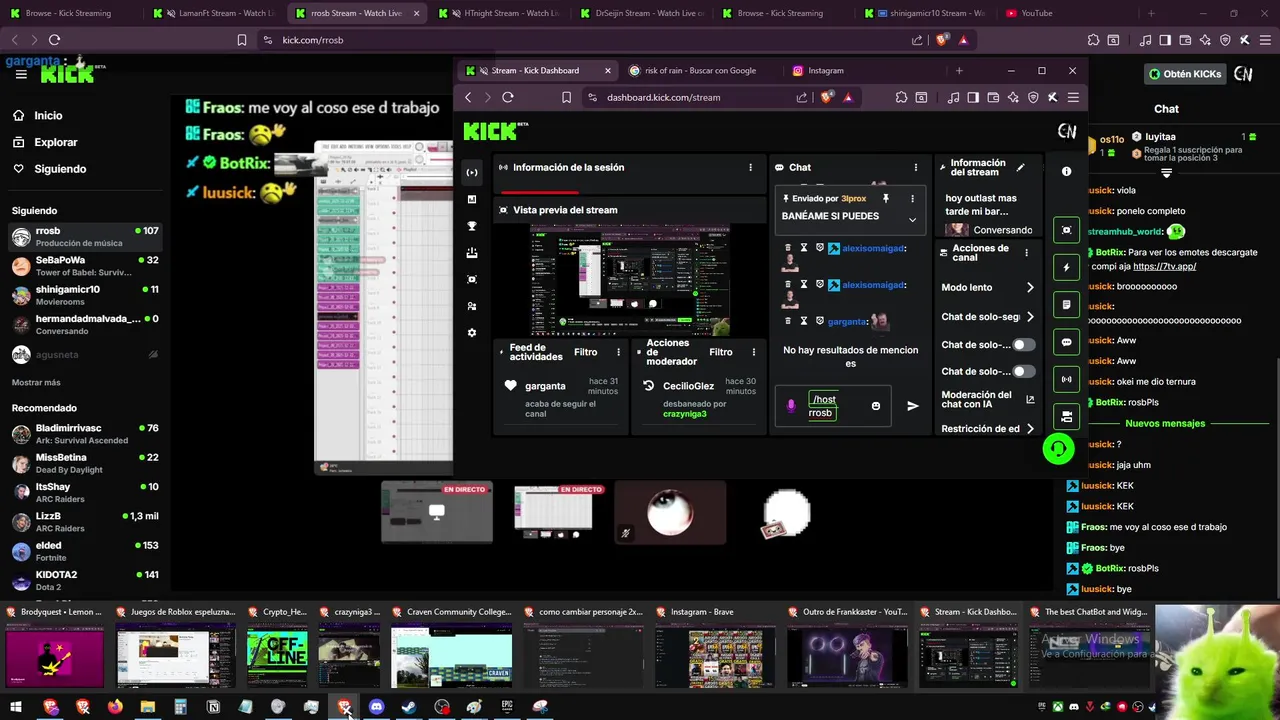This screenshot has height=720, width=1280.
Task: Open SeBaPoWa channel in sidebar
Action: (x=84, y=265)
